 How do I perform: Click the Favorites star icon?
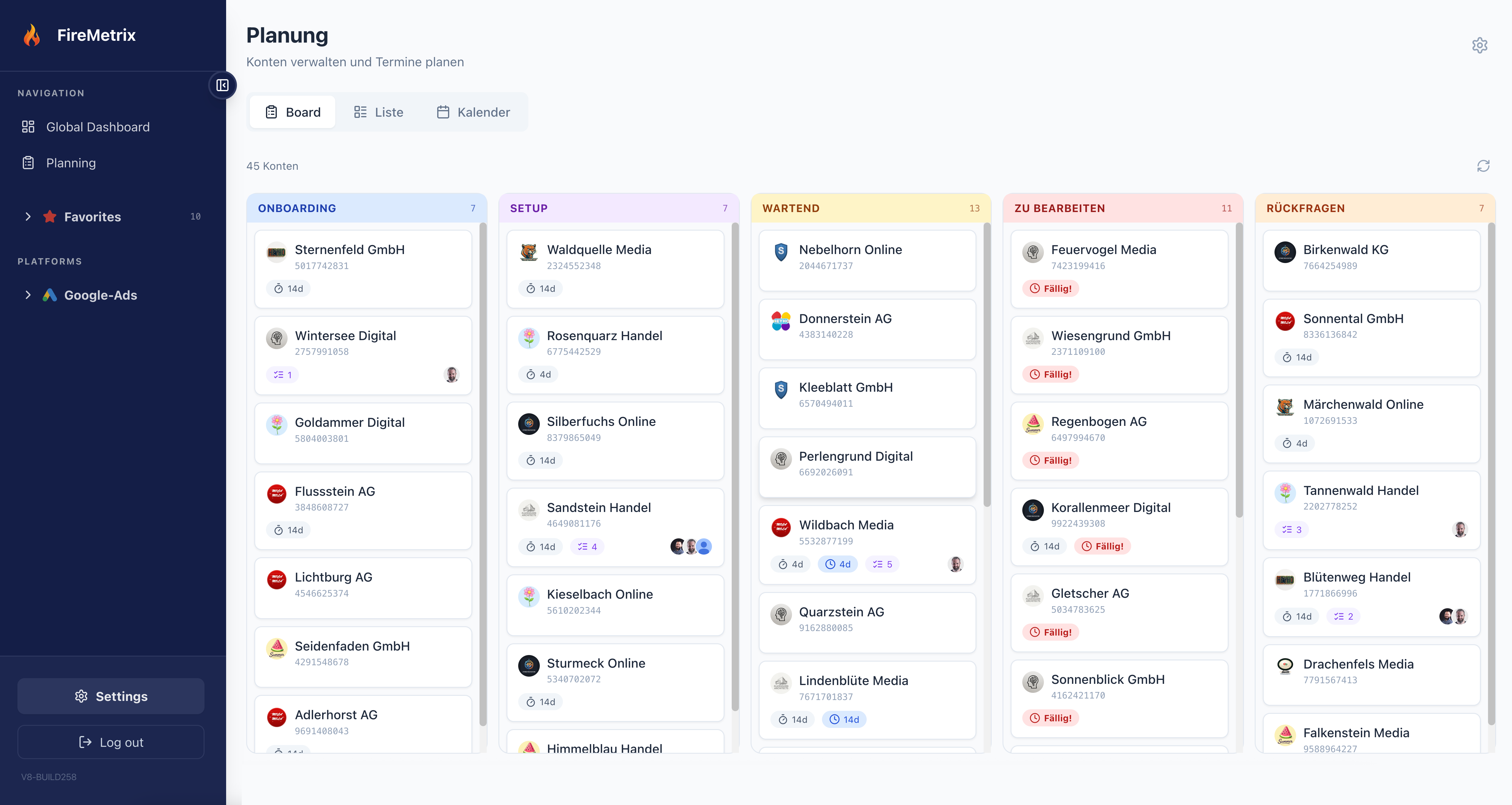(49, 216)
